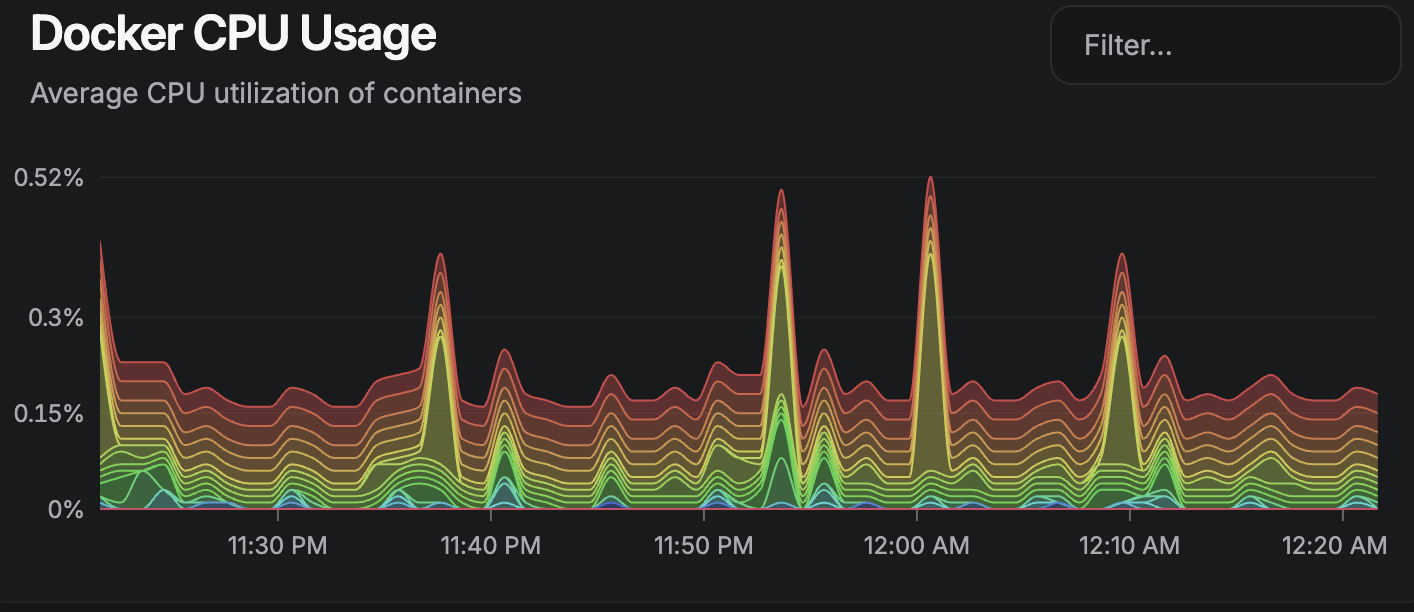This screenshot has height=612, width=1414.
Task: Click the Filter input field
Action: (x=1225, y=46)
